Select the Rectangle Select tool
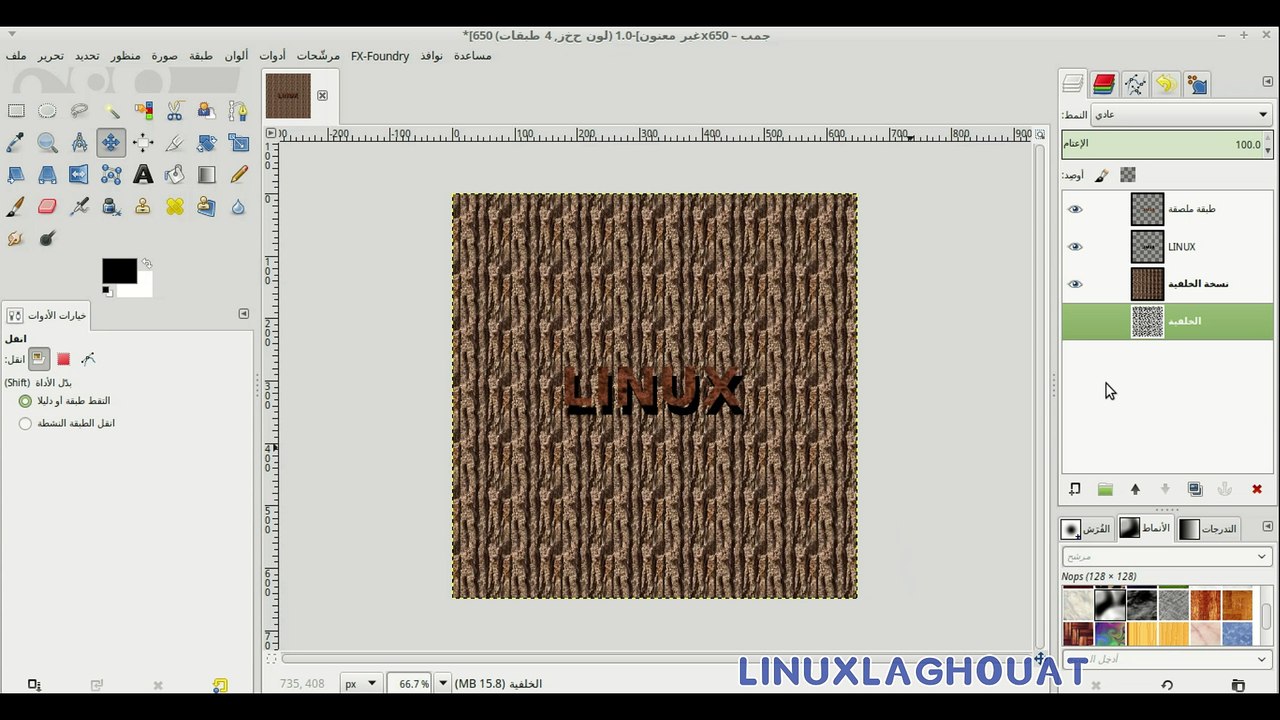The height and width of the screenshot is (720, 1280). click(x=16, y=111)
